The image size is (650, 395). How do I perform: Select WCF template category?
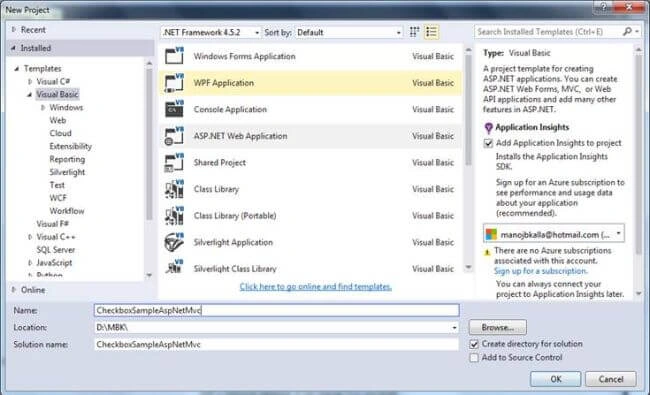pos(58,198)
